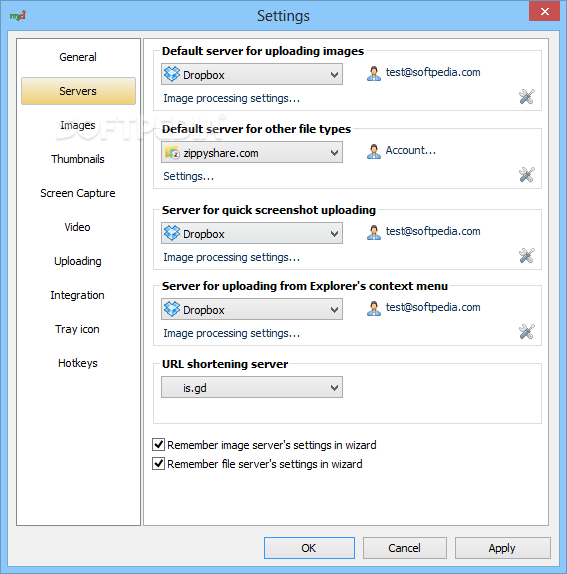Switch to the Video settings page
Image resolution: width=567 pixels, height=574 pixels.
coord(78,227)
